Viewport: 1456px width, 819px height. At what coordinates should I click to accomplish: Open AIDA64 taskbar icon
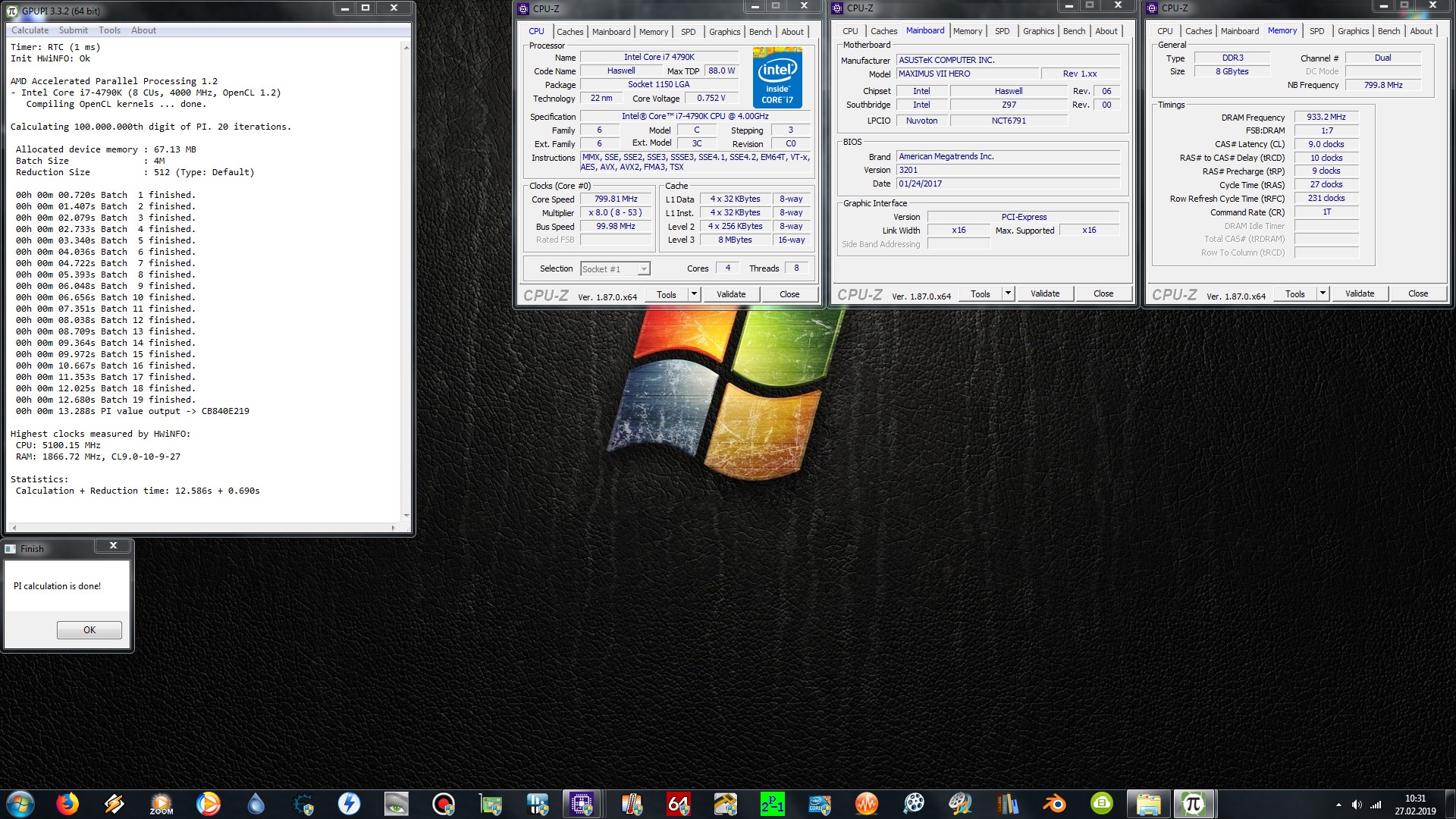(x=679, y=804)
